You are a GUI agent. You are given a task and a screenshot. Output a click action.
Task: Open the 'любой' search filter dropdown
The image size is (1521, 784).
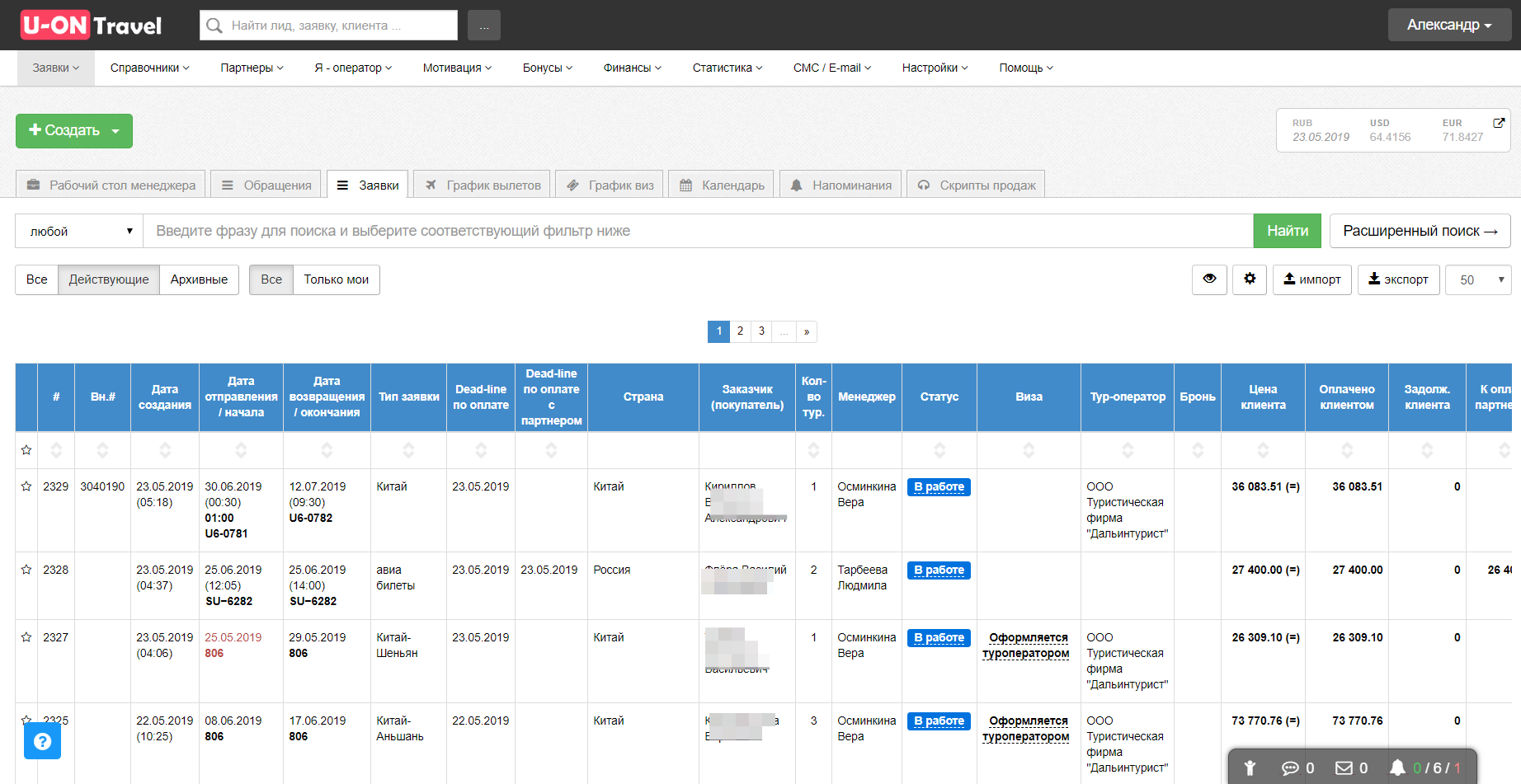click(x=78, y=231)
